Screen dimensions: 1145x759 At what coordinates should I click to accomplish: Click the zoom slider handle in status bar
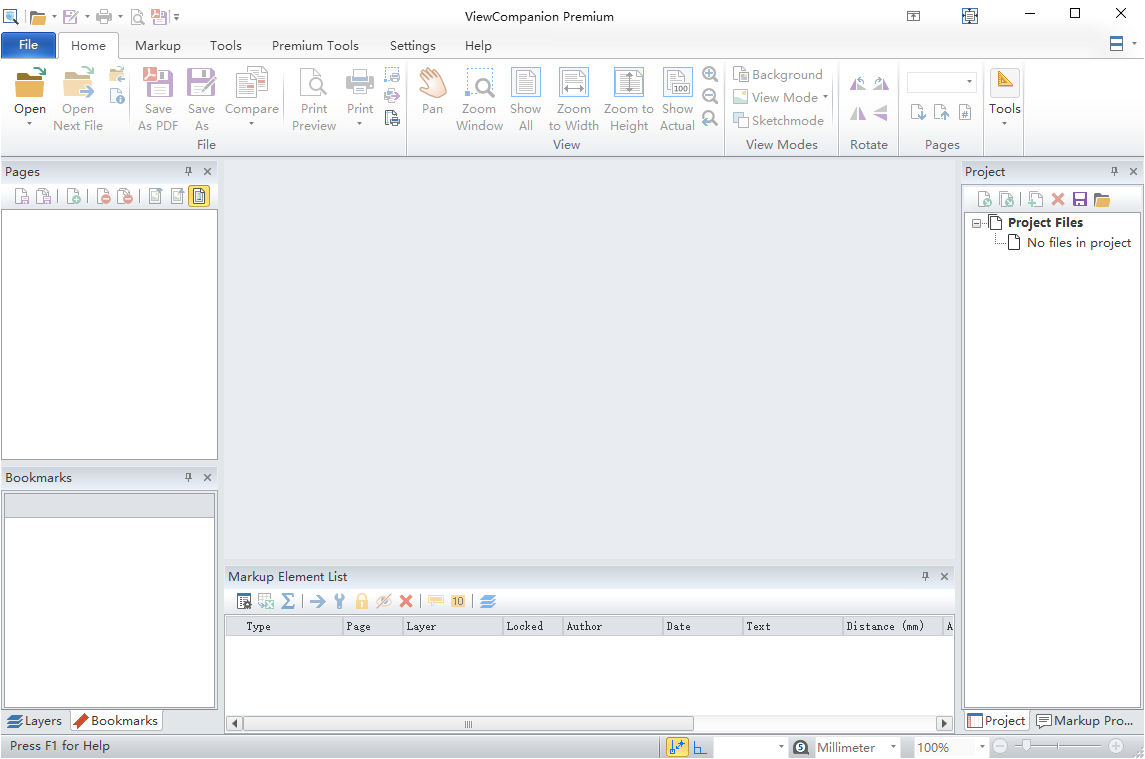(1027, 746)
